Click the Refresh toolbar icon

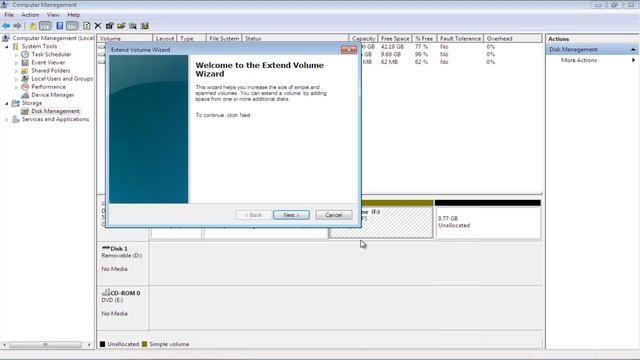coord(87,26)
